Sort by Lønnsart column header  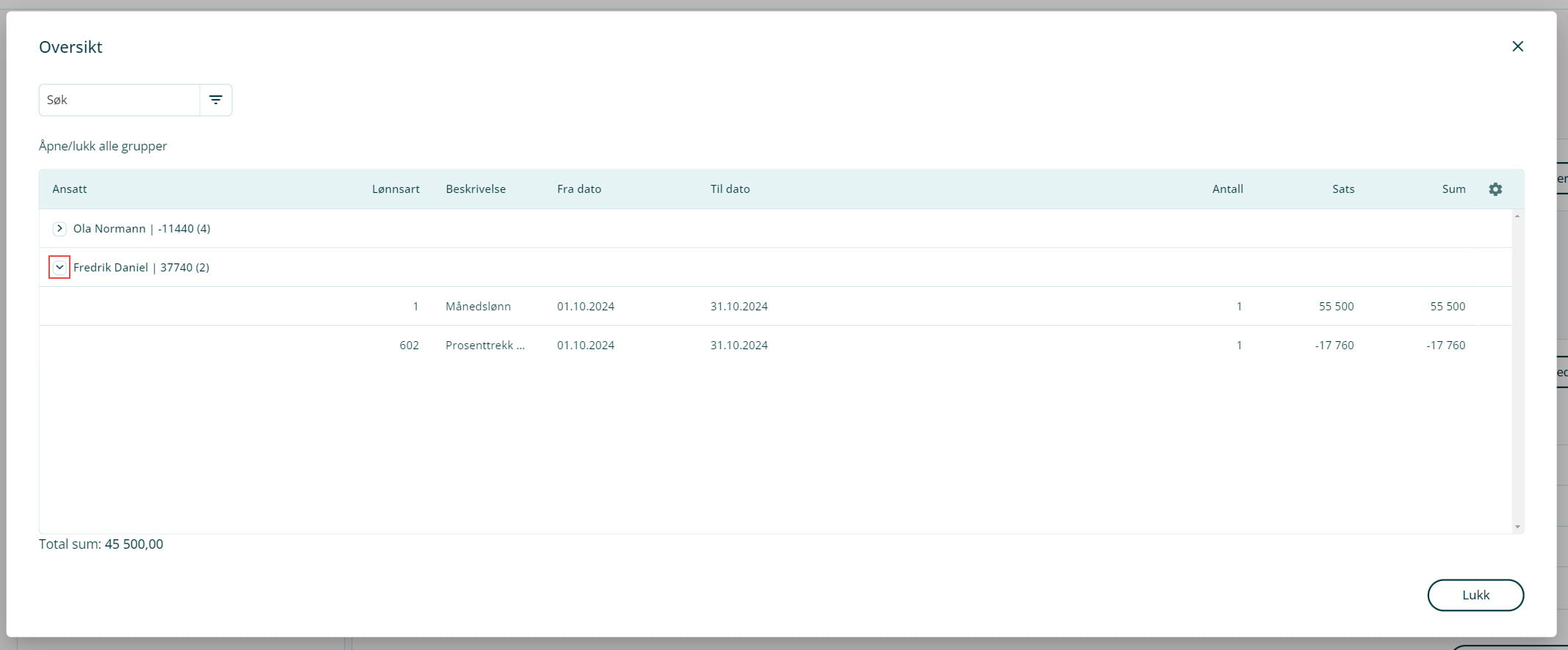click(x=396, y=189)
